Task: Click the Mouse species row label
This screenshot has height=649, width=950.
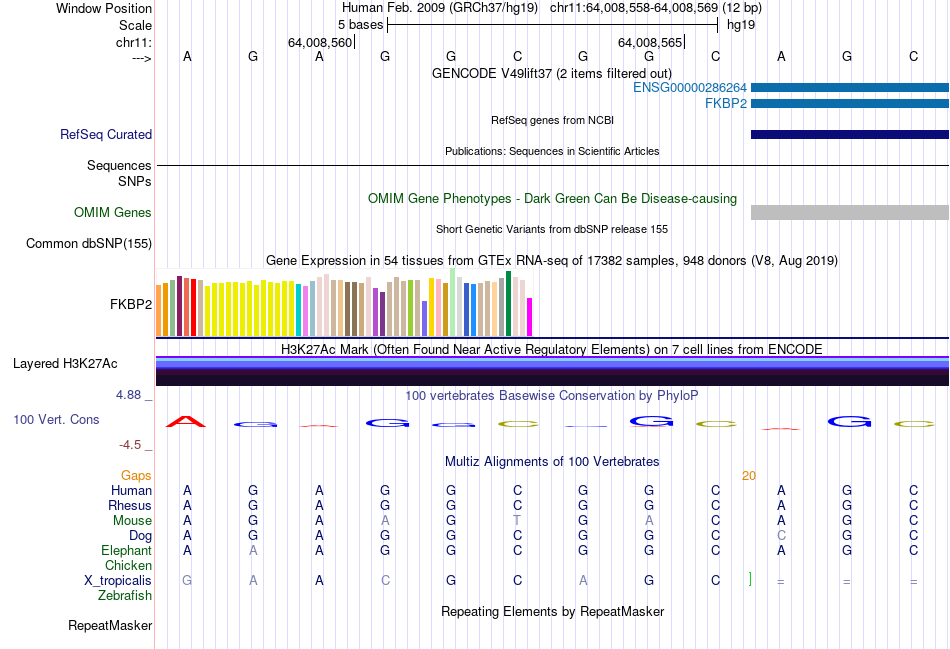Action: pos(133,521)
